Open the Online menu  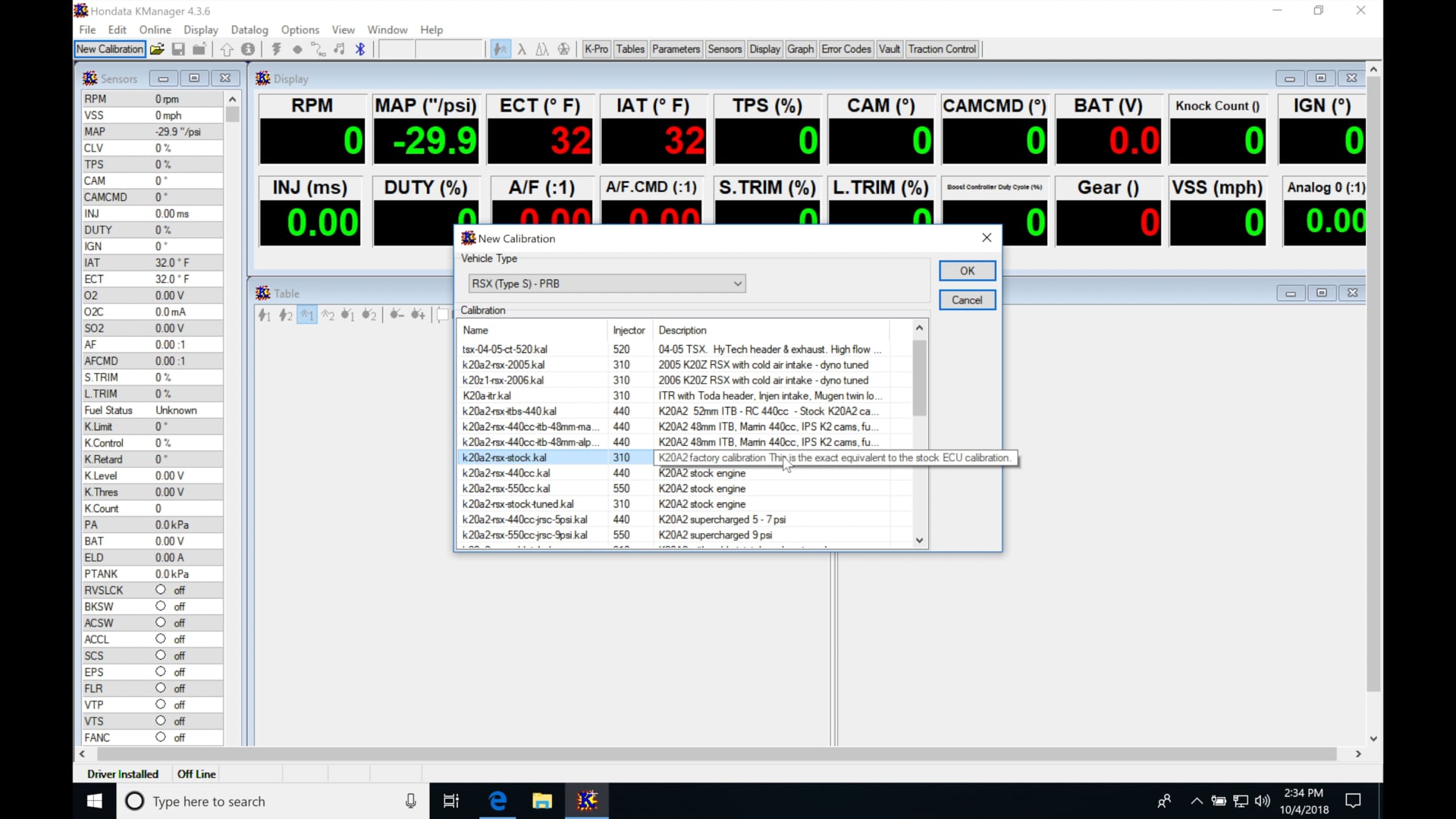click(x=155, y=30)
